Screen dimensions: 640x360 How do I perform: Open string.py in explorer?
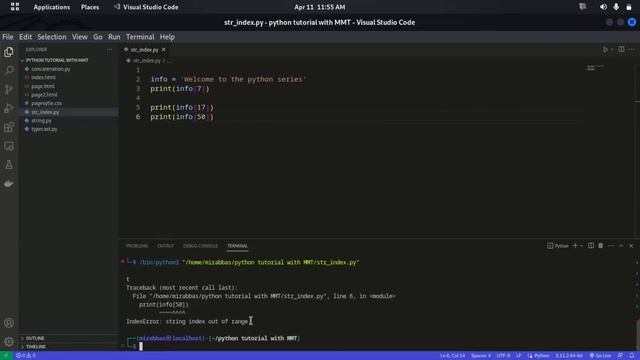tap(41, 120)
